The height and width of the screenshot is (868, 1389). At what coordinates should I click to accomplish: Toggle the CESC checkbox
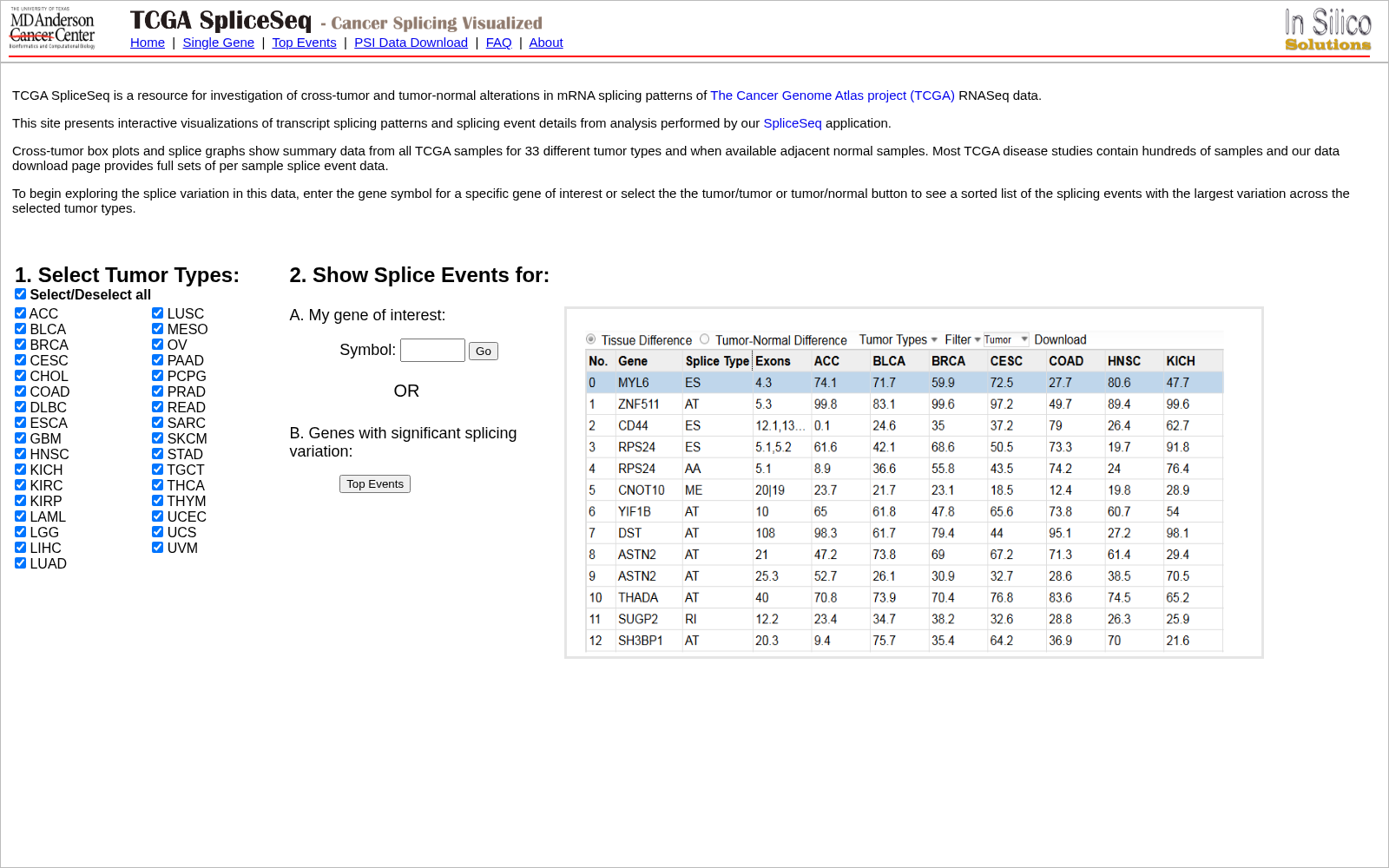(x=20, y=360)
